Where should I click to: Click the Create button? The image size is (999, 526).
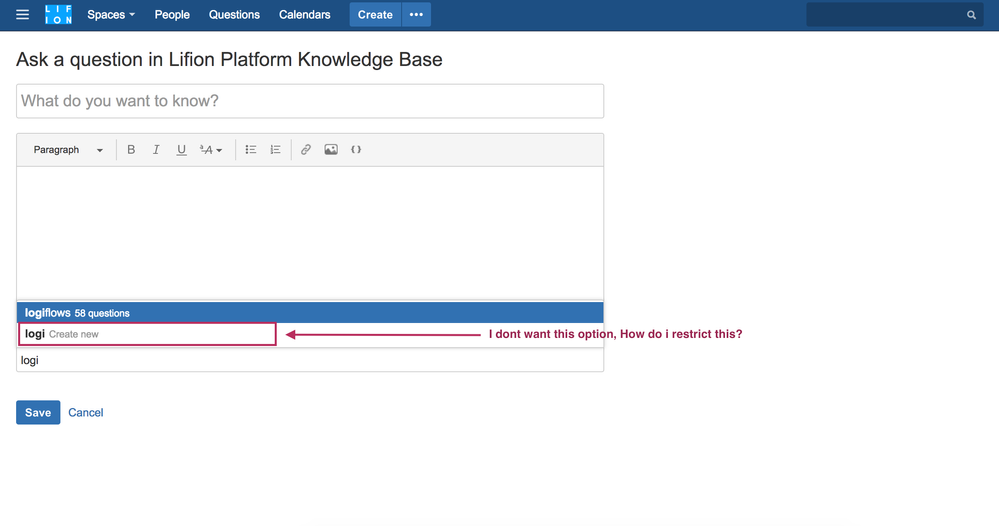coord(375,15)
